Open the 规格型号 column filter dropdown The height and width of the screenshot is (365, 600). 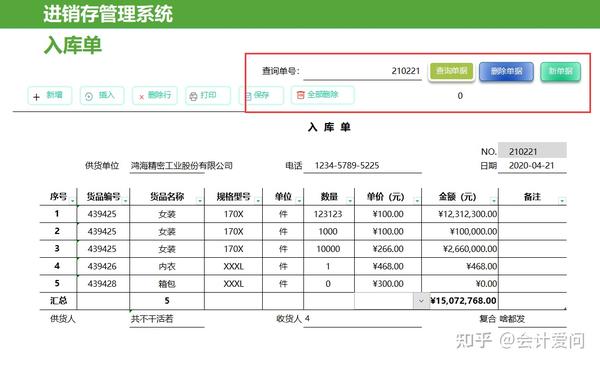pos(258,200)
